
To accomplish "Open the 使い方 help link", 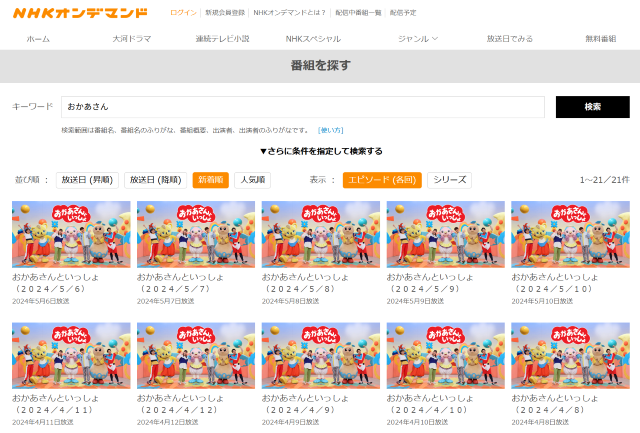I will point(331,130).
